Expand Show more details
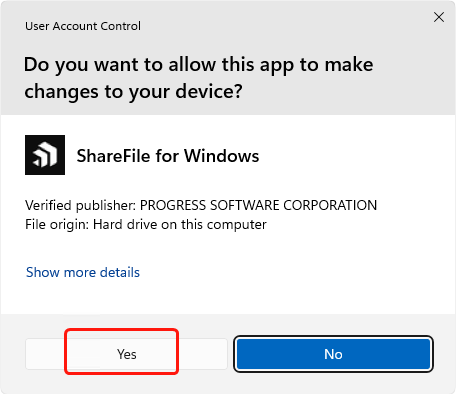The width and height of the screenshot is (456, 394). coord(83,272)
